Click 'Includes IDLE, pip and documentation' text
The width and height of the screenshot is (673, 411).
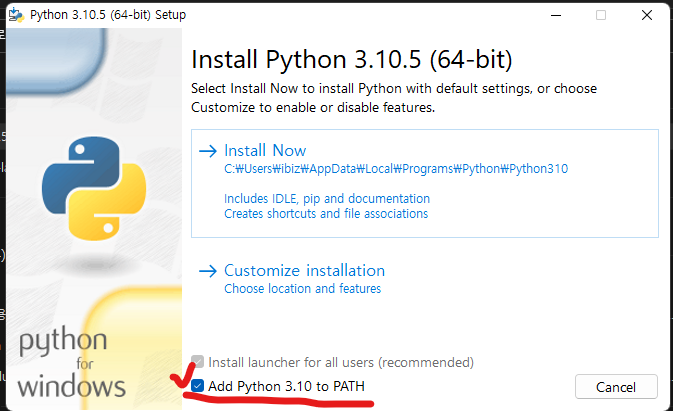(x=327, y=199)
